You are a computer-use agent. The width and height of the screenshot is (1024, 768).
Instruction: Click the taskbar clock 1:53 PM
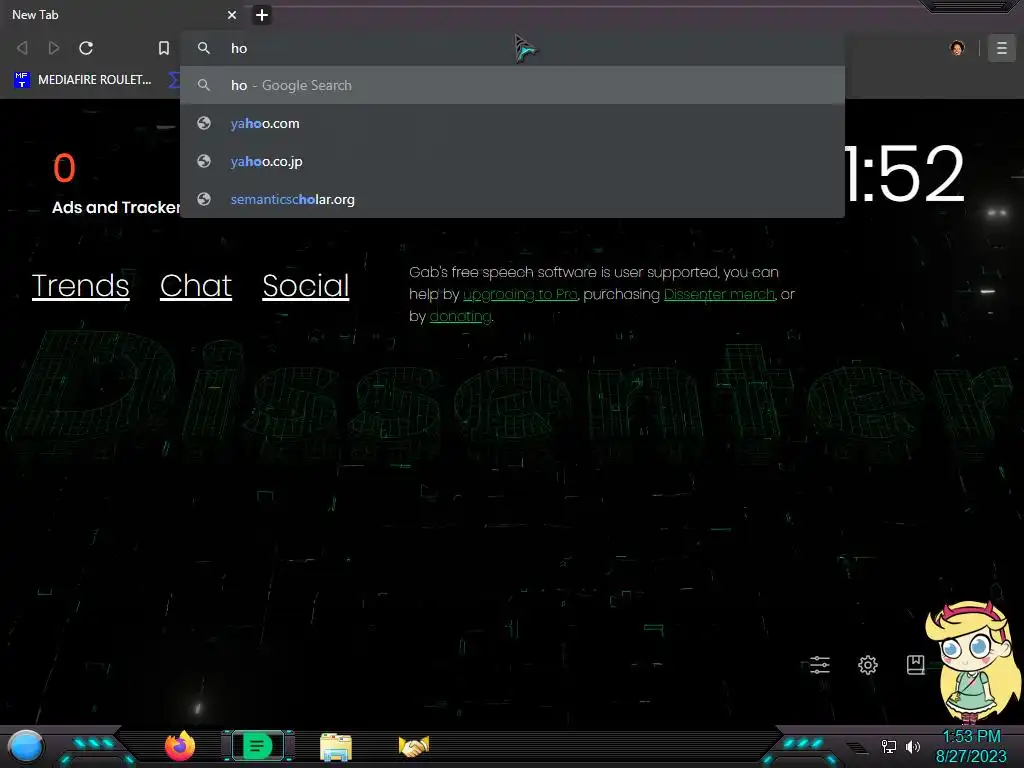click(971, 737)
